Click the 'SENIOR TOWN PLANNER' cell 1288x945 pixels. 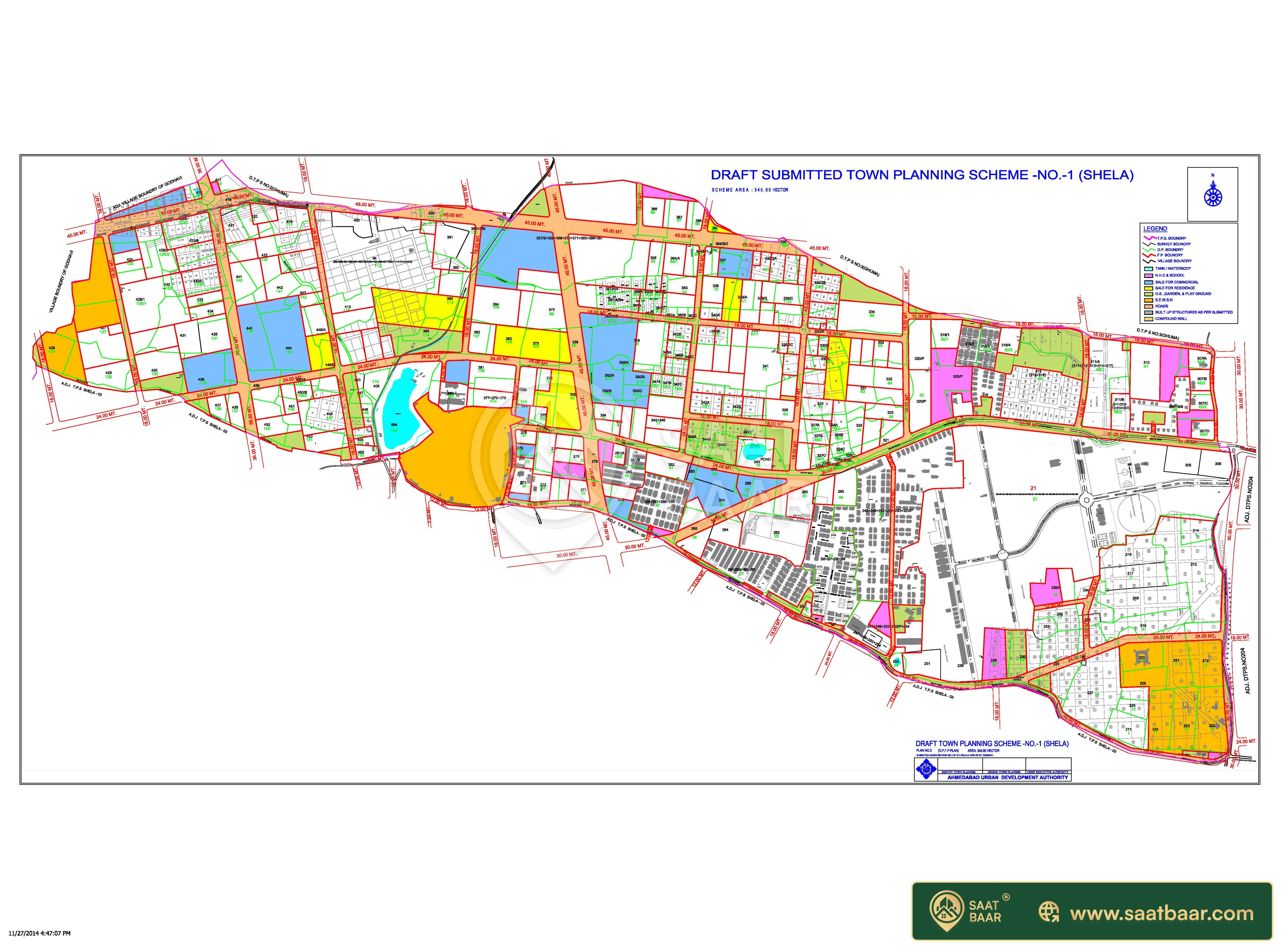click(x=1004, y=772)
